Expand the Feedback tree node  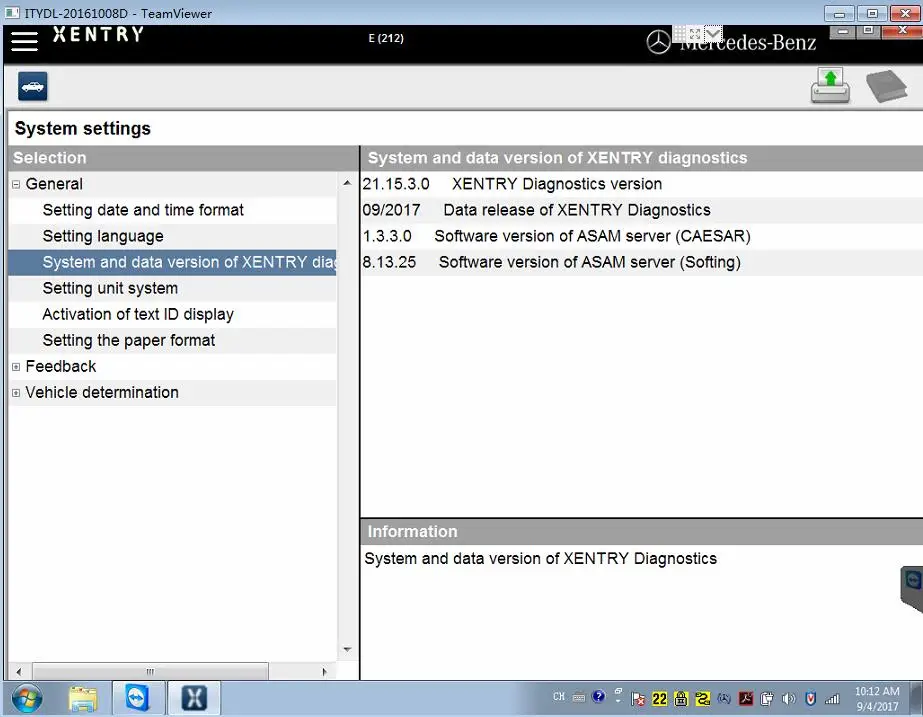click(x=16, y=367)
